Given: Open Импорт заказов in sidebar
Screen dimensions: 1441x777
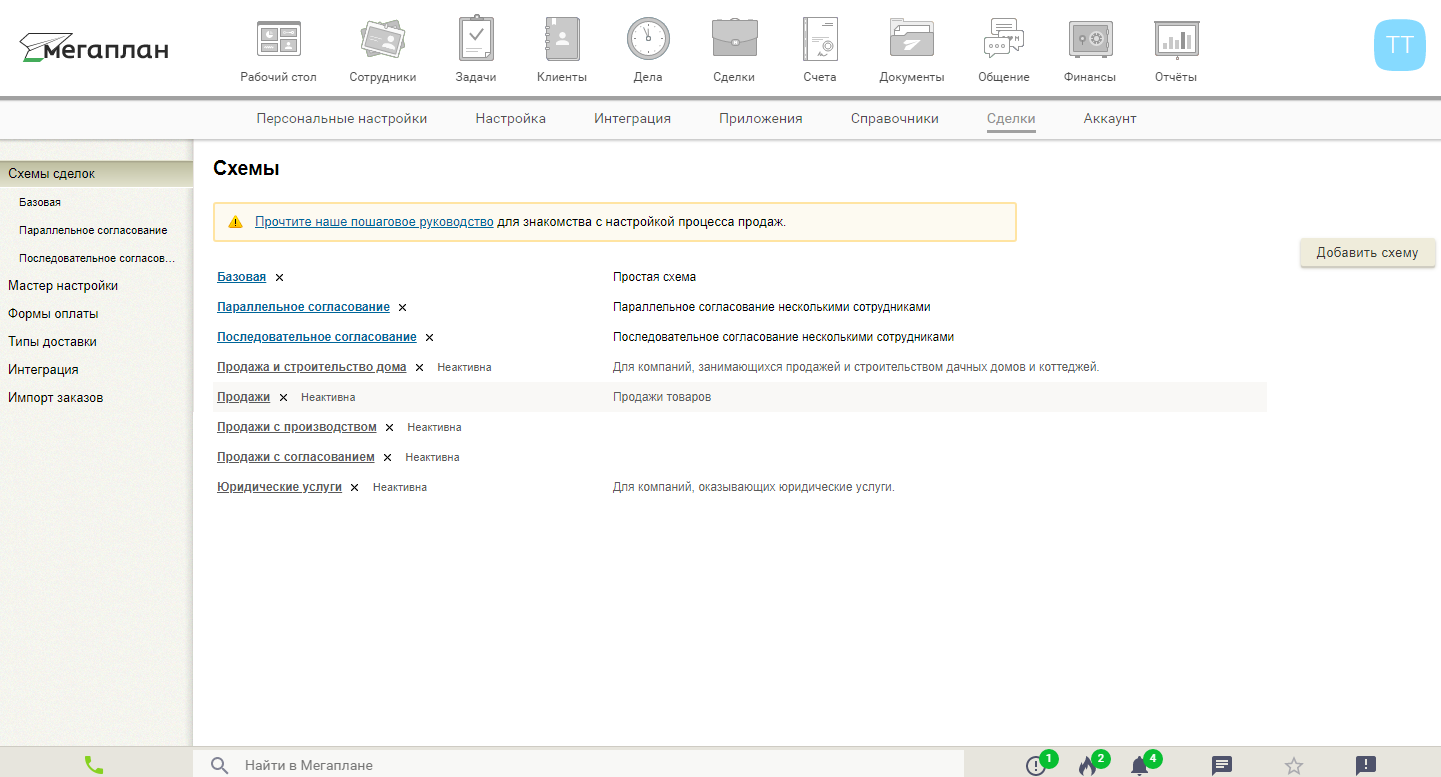Looking at the screenshot, I should point(55,397).
